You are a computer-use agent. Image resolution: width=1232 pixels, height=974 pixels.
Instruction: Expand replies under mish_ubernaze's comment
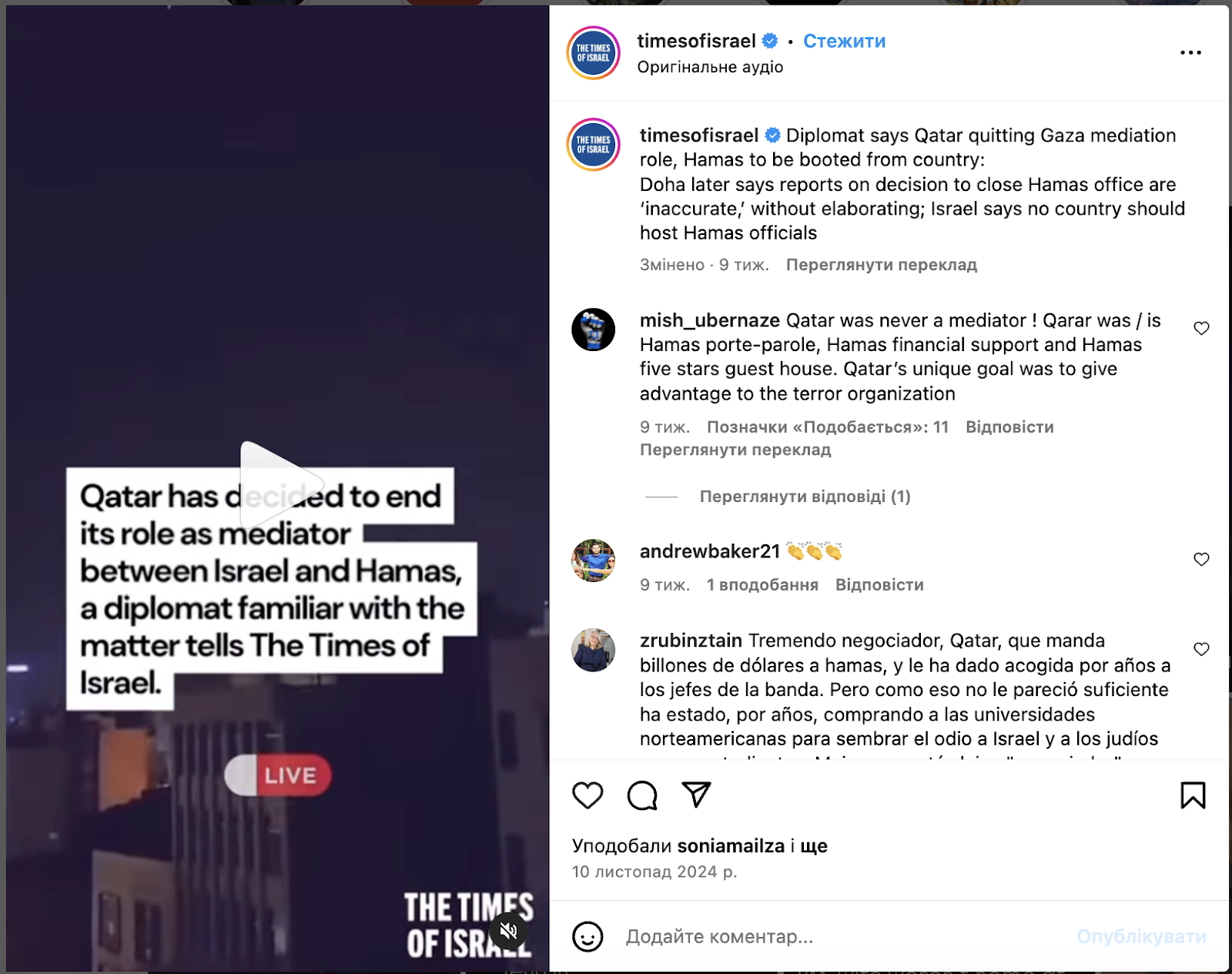(805, 497)
